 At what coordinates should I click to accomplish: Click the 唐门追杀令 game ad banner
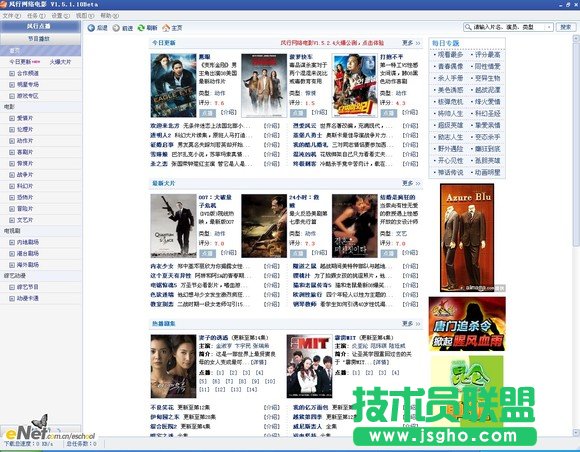click(467, 324)
